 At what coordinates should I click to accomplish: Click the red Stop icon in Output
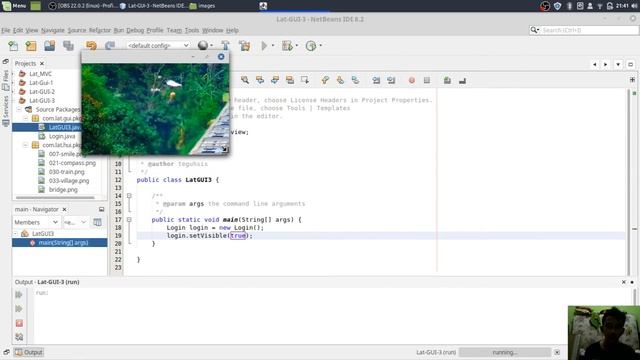(19, 323)
